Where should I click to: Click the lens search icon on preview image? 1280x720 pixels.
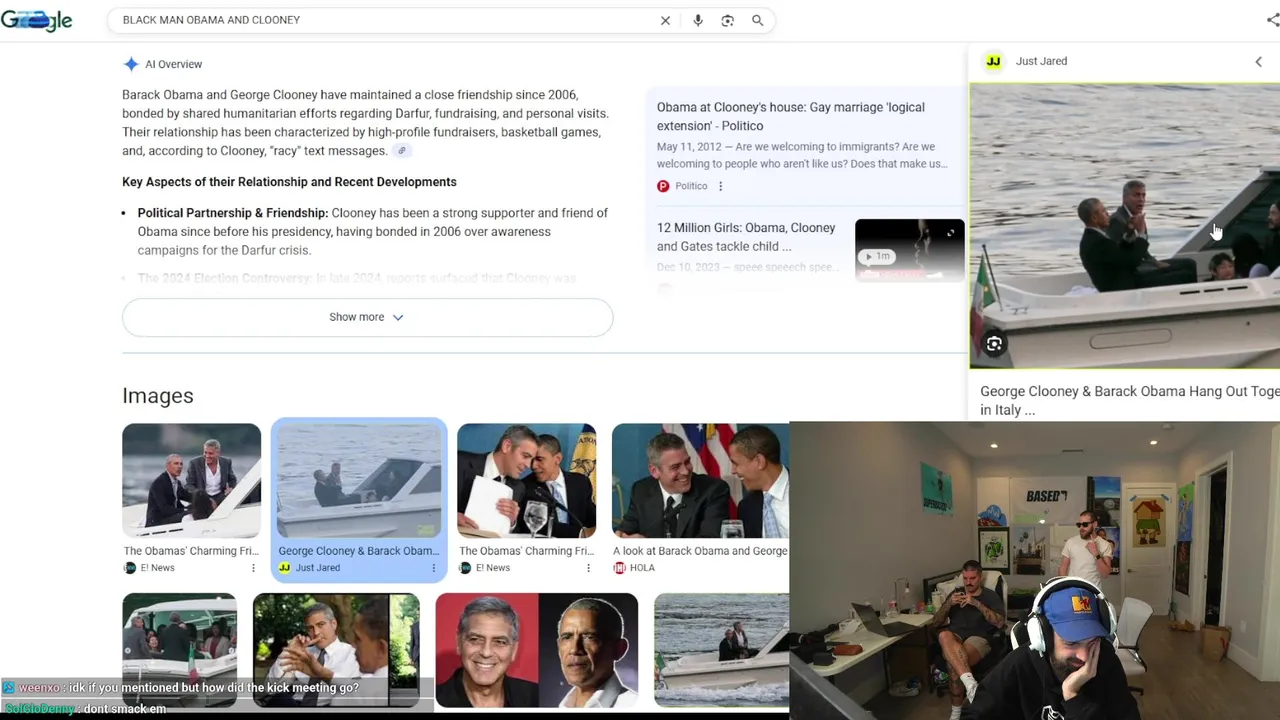pyautogui.click(x=994, y=344)
